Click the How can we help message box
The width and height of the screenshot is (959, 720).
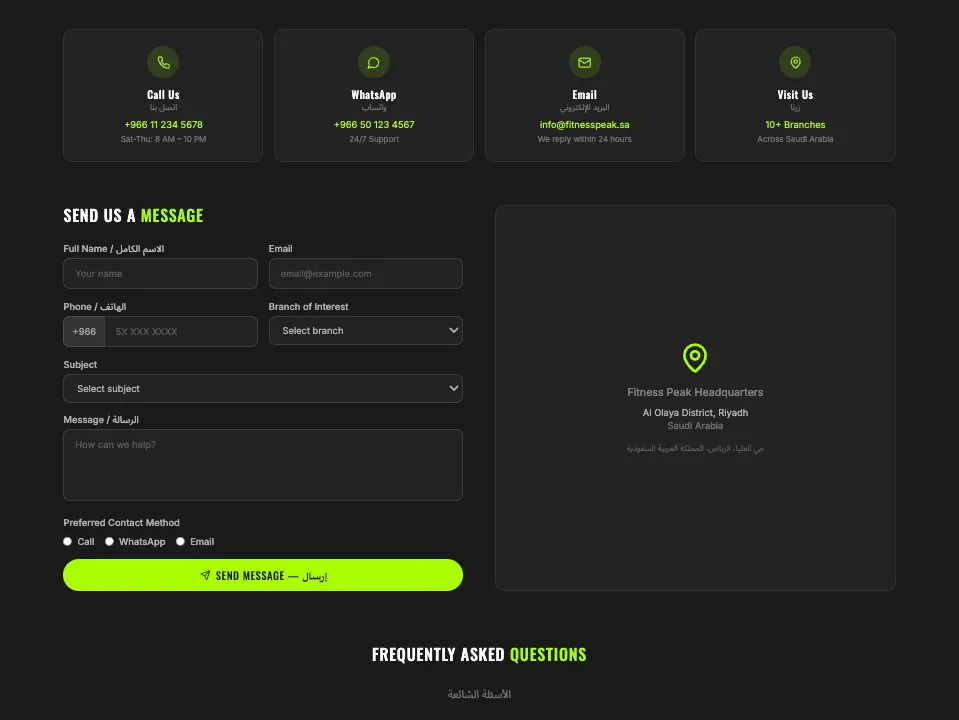(x=263, y=465)
